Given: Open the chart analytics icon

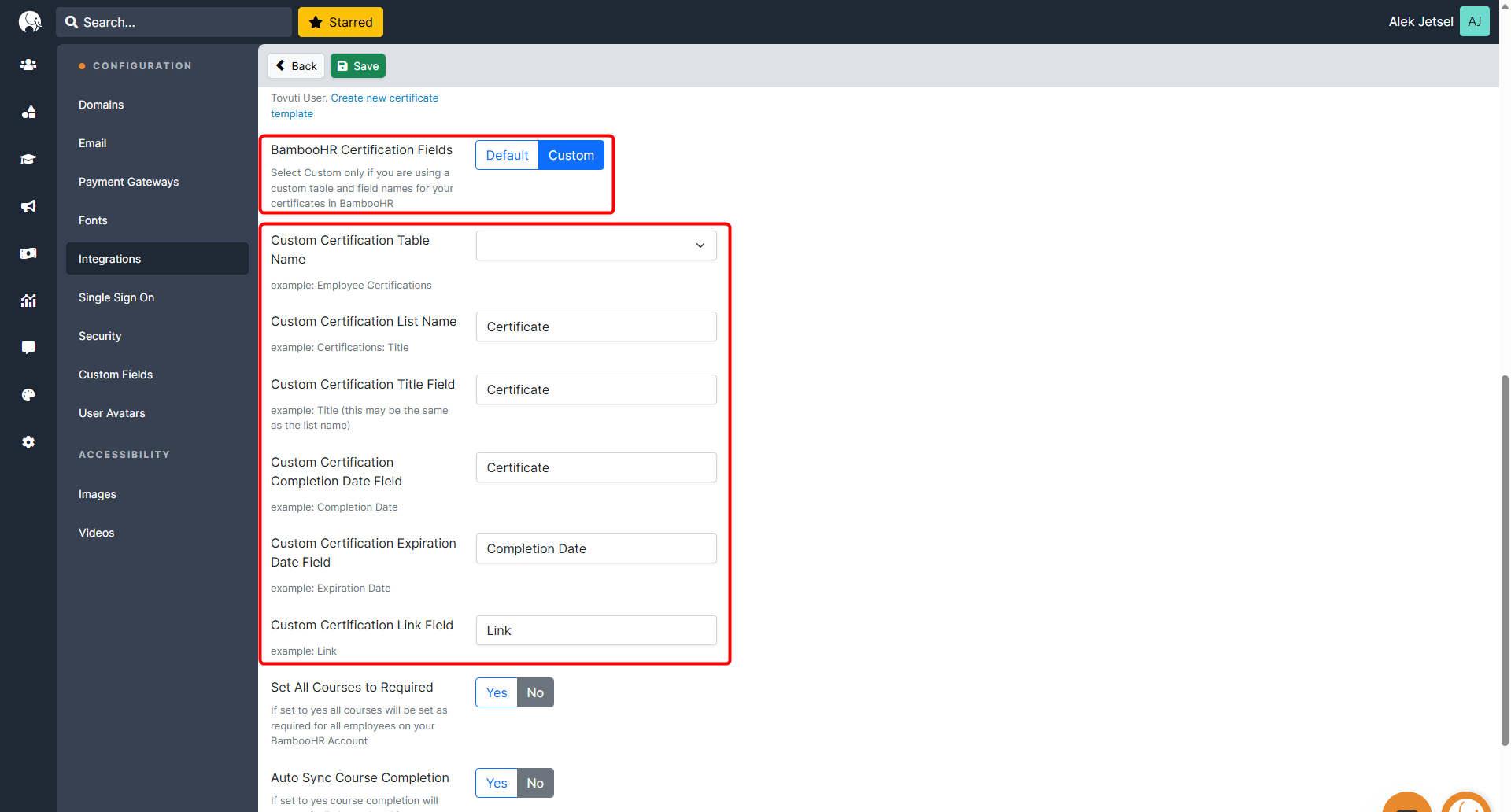Looking at the screenshot, I should pos(28,301).
